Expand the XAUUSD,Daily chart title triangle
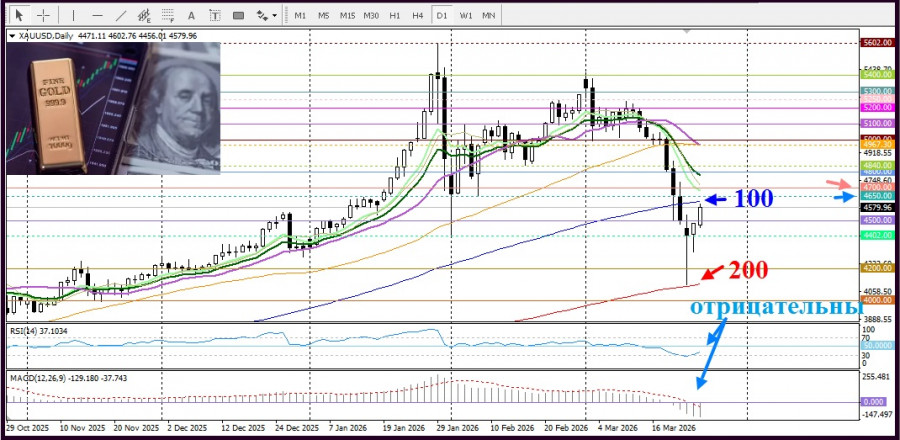This screenshot has height=440, width=900. [12, 36]
